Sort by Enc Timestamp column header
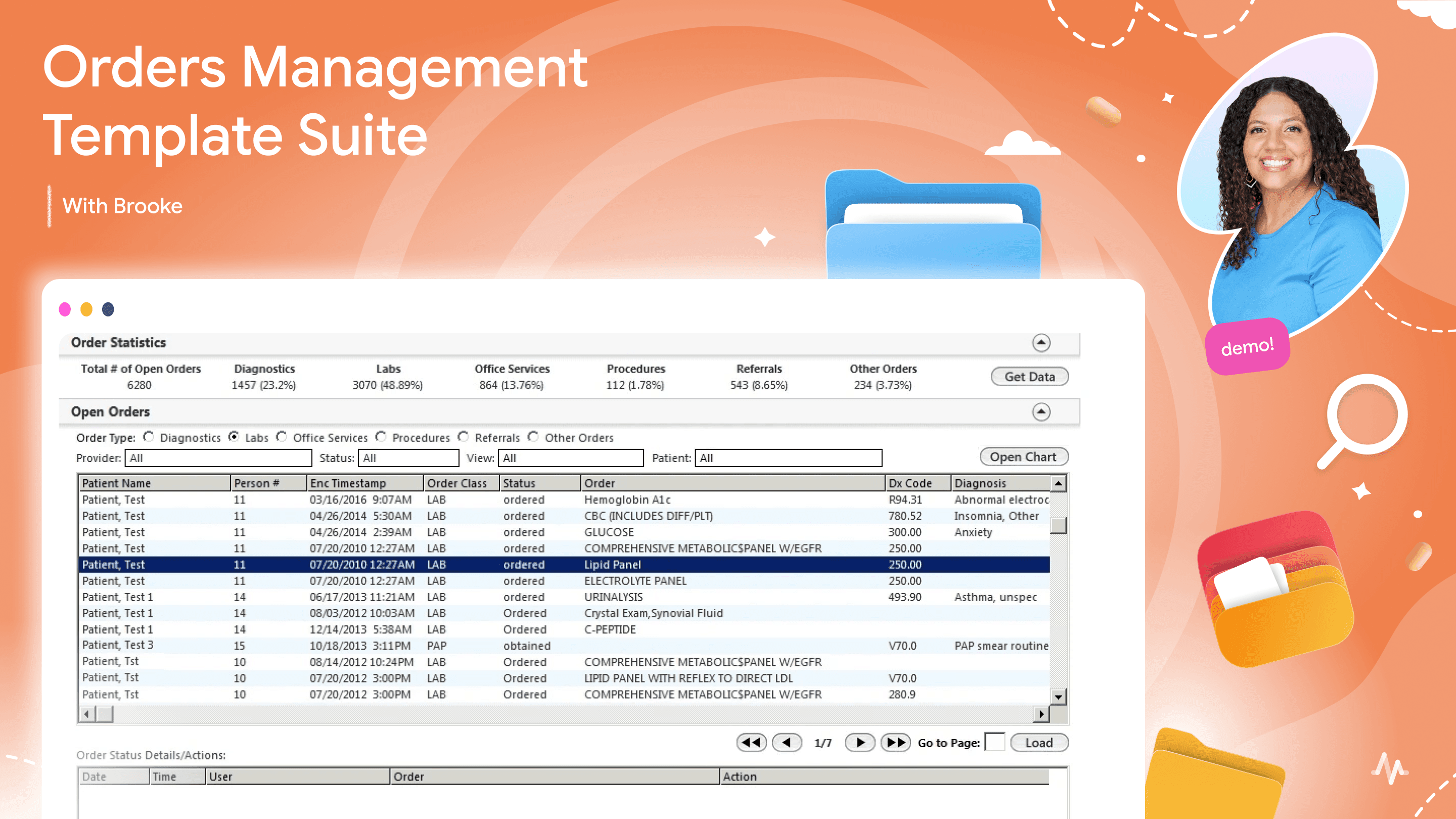The height and width of the screenshot is (819, 1456). point(365,483)
